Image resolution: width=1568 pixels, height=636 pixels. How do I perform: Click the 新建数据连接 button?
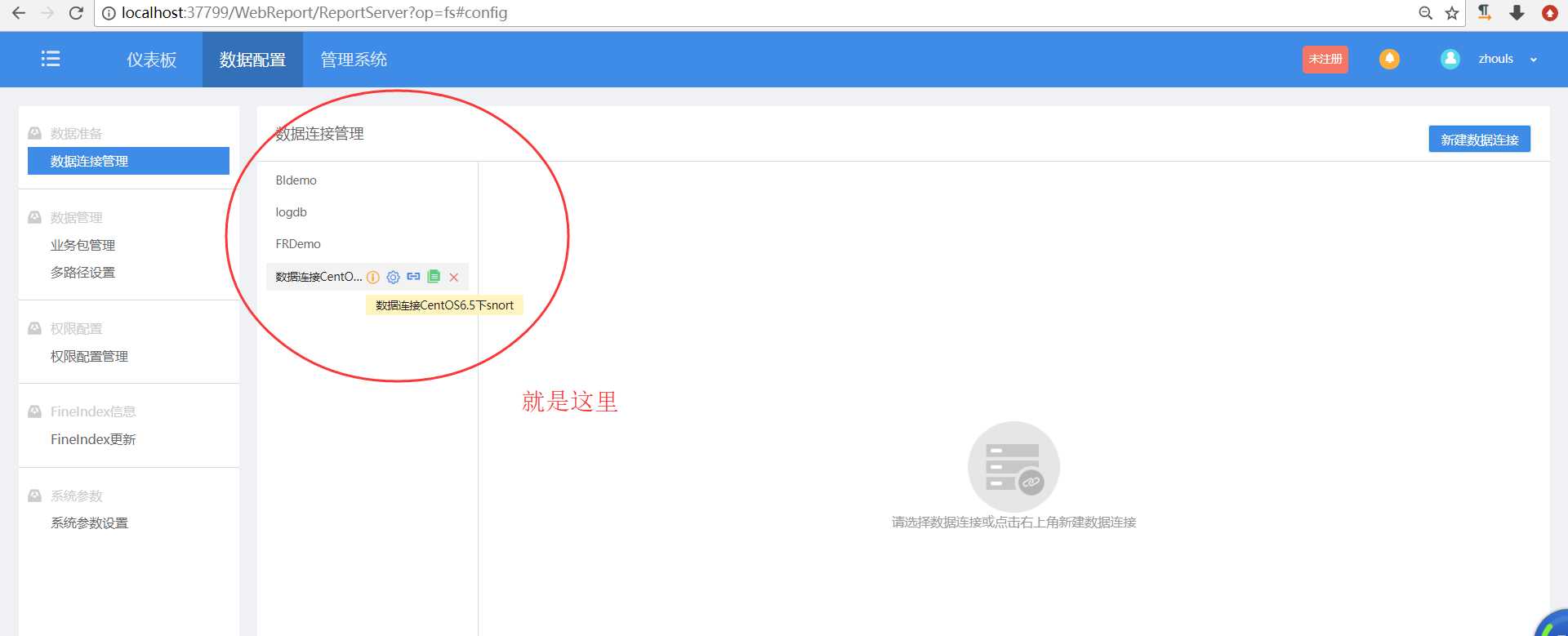(x=1479, y=139)
